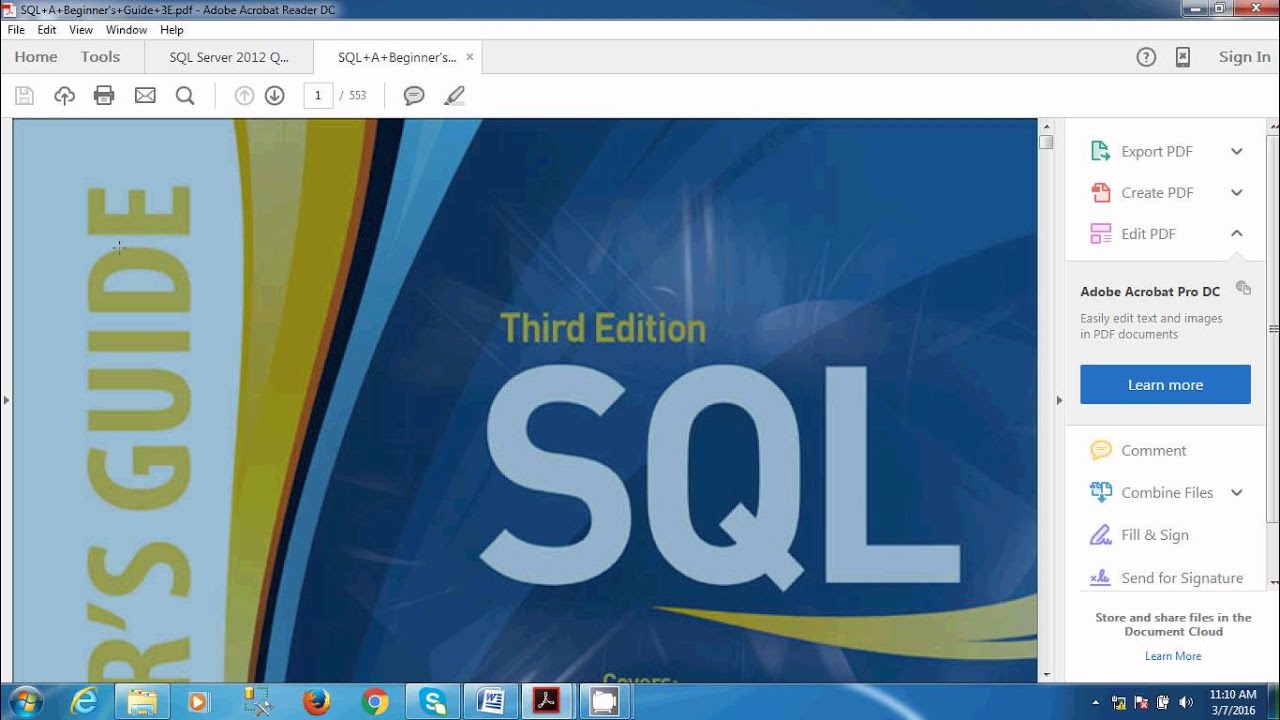The width and height of the screenshot is (1280, 720).
Task: Open the Help question mark icon
Action: pos(1147,57)
